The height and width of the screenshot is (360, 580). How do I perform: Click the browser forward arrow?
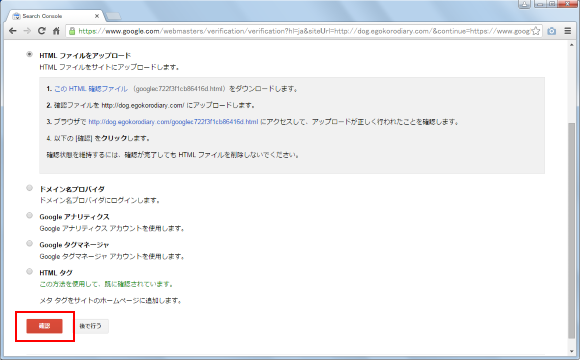(27, 31)
